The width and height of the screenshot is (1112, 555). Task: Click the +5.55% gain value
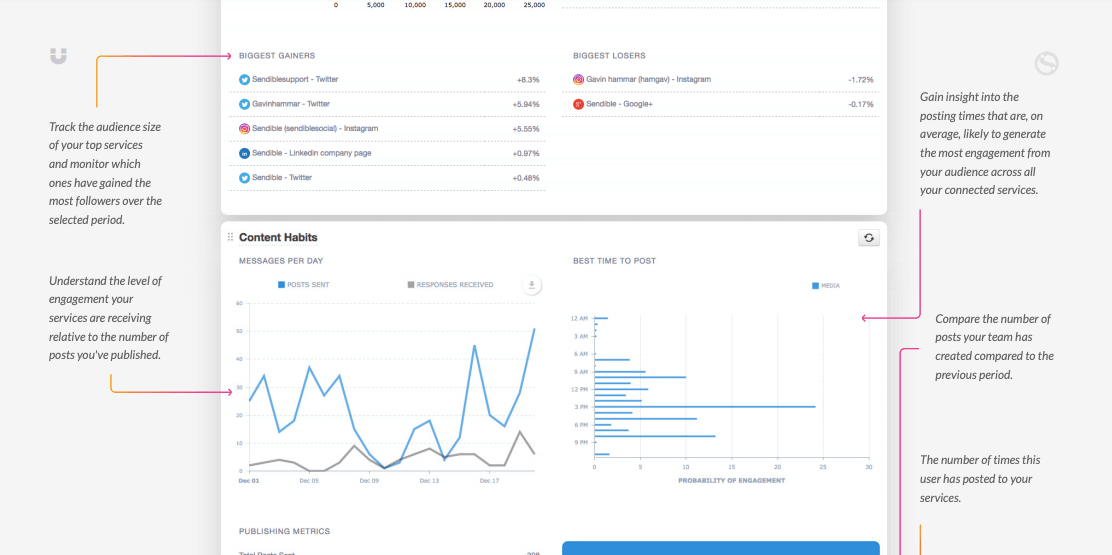coord(526,129)
